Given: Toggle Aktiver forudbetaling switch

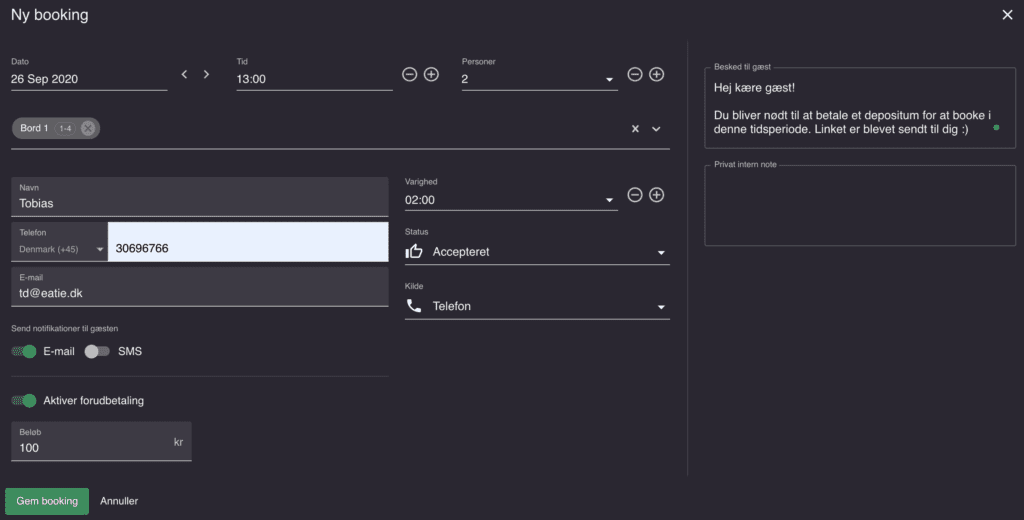Looking at the screenshot, I should (x=24, y=400).
